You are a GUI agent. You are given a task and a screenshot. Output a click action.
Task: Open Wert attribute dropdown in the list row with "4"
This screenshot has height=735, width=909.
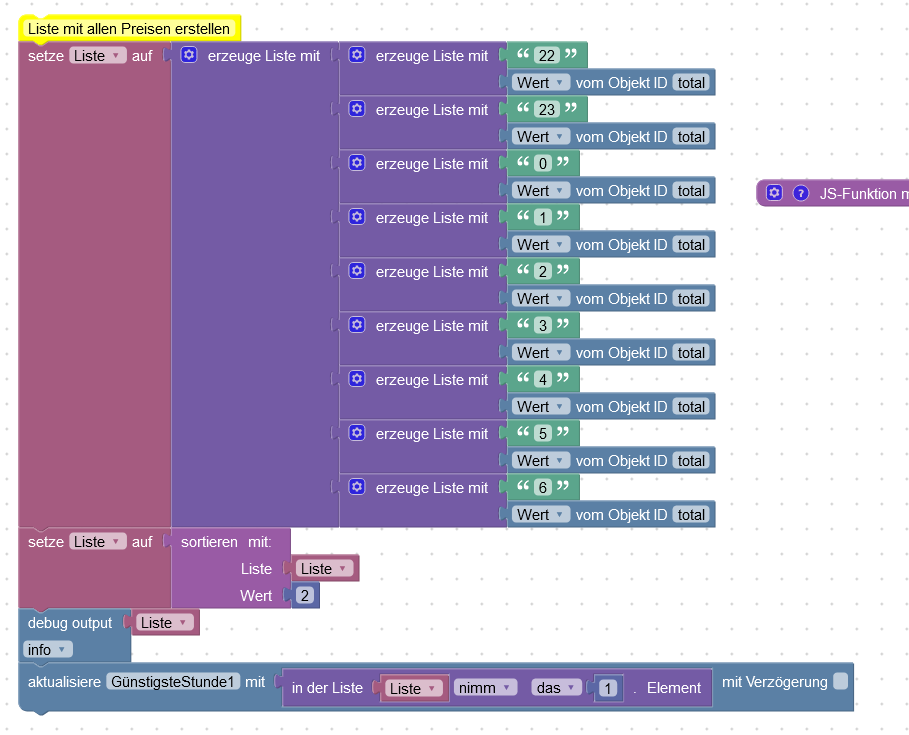[540, 406]
